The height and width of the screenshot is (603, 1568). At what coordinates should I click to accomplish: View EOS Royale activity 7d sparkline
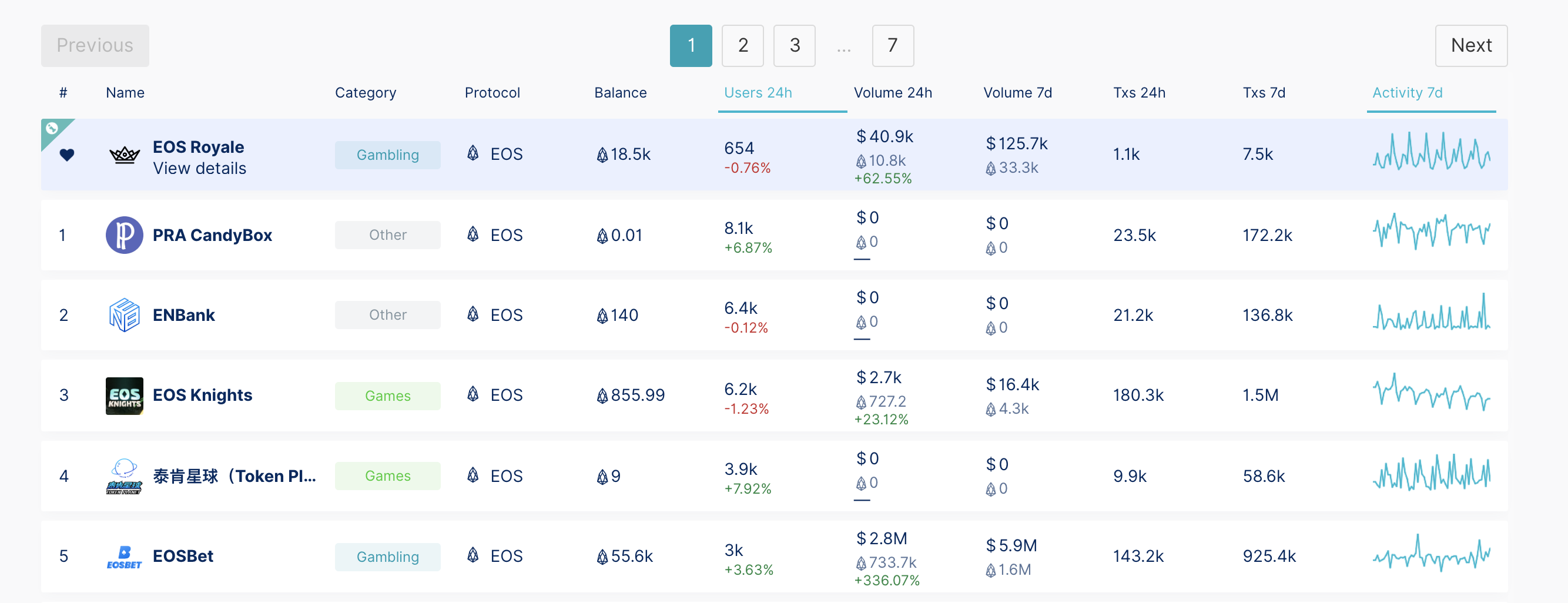coord(1431,152)
